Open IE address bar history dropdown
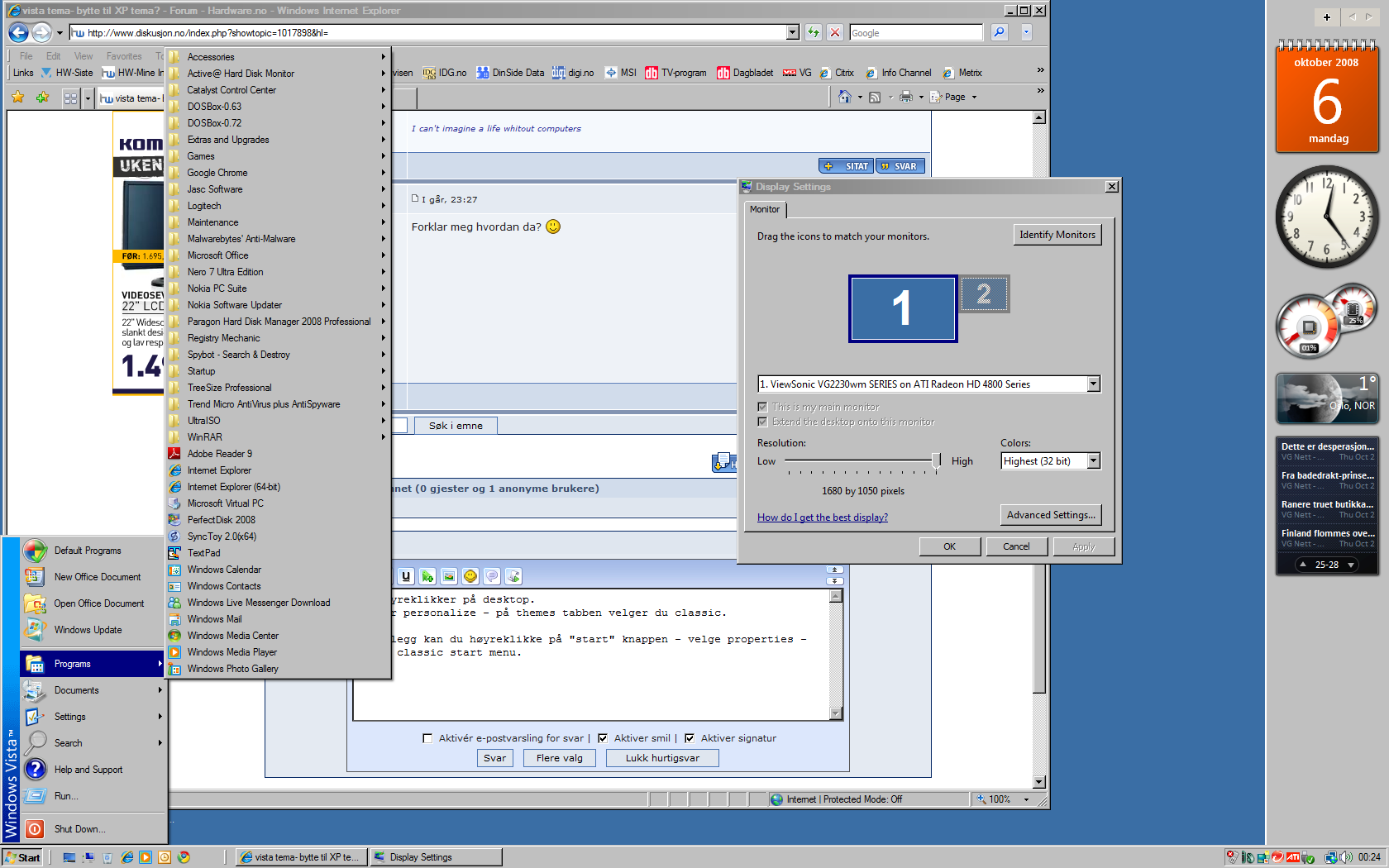 (792, 32)
